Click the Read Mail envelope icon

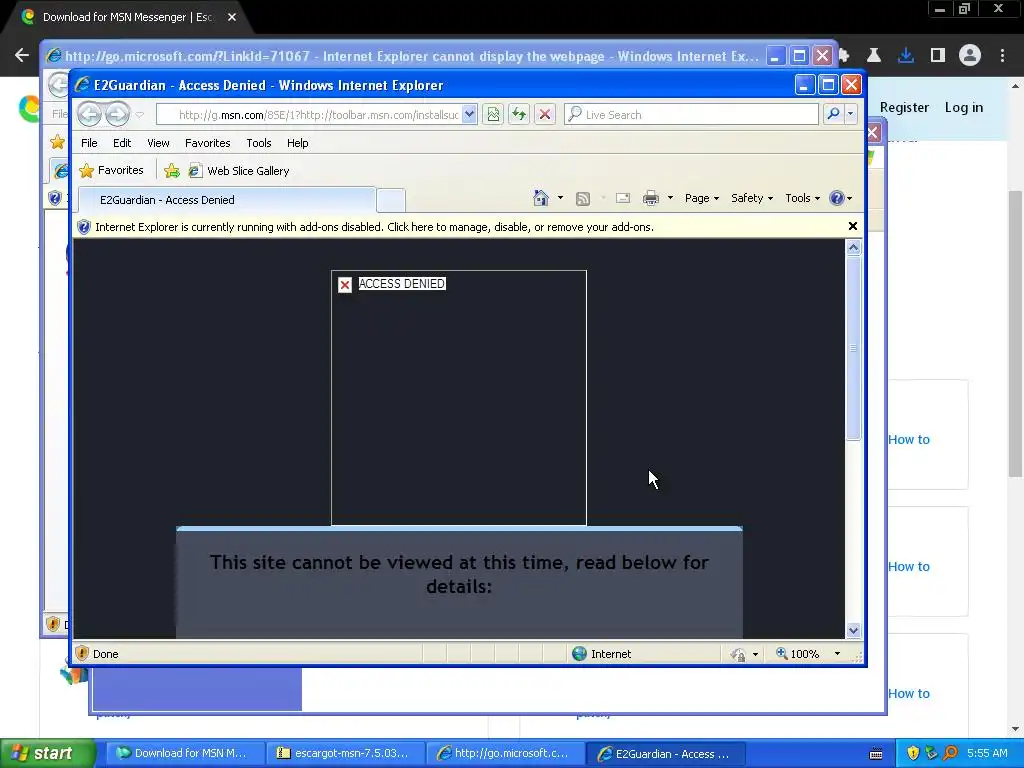[x=623, y=198]
